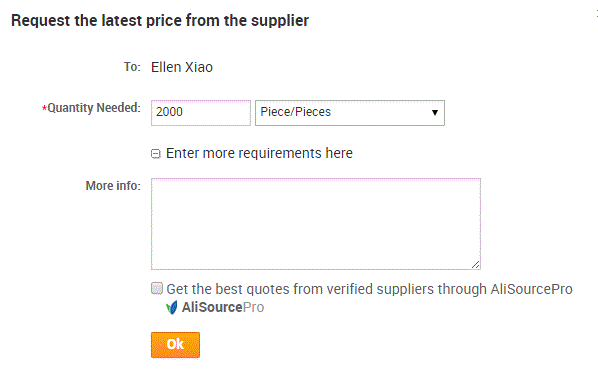Click the Request the latest price heading
Viewport: 598px width, 376px height.
tap(160, 20)
